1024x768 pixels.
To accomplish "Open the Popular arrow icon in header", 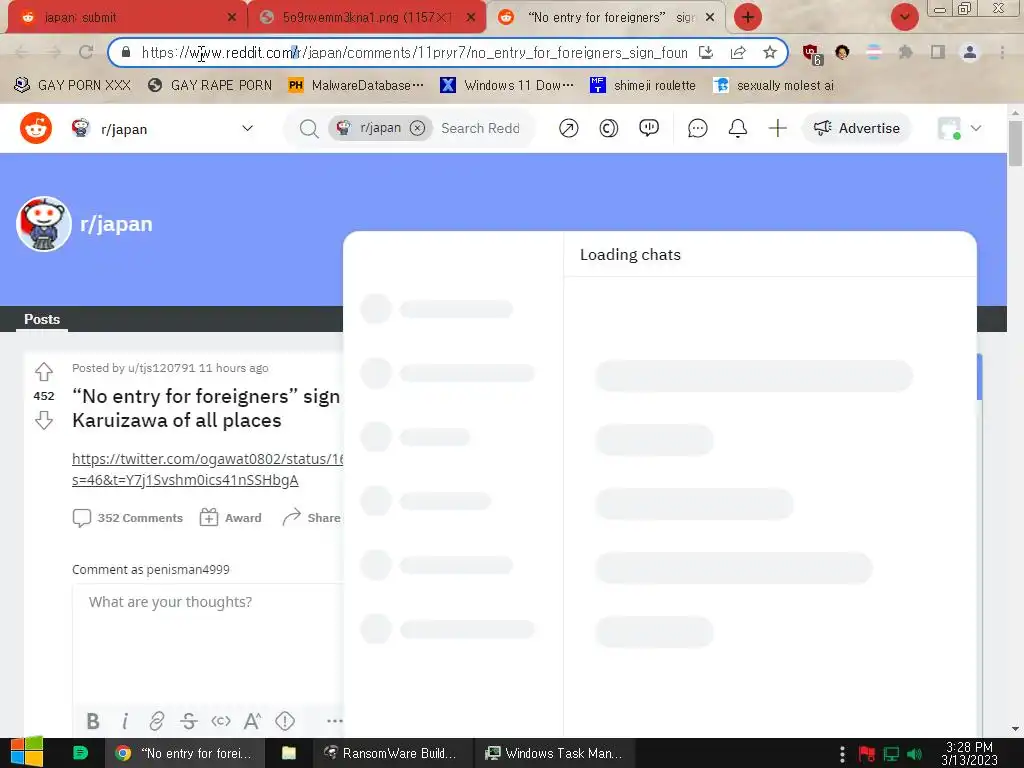I will click(568, 128).
